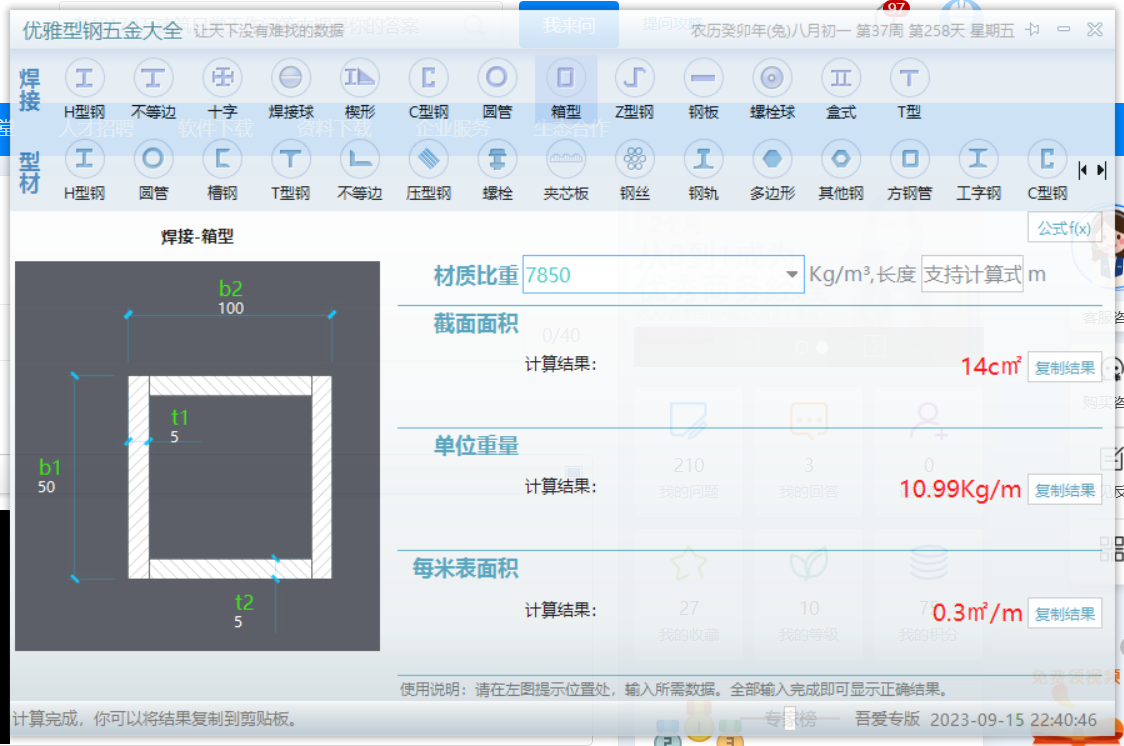This screenshot has width=1124, height=746.
Task: Click the 焊接-箱型 section title
Action: coord(197,236)
